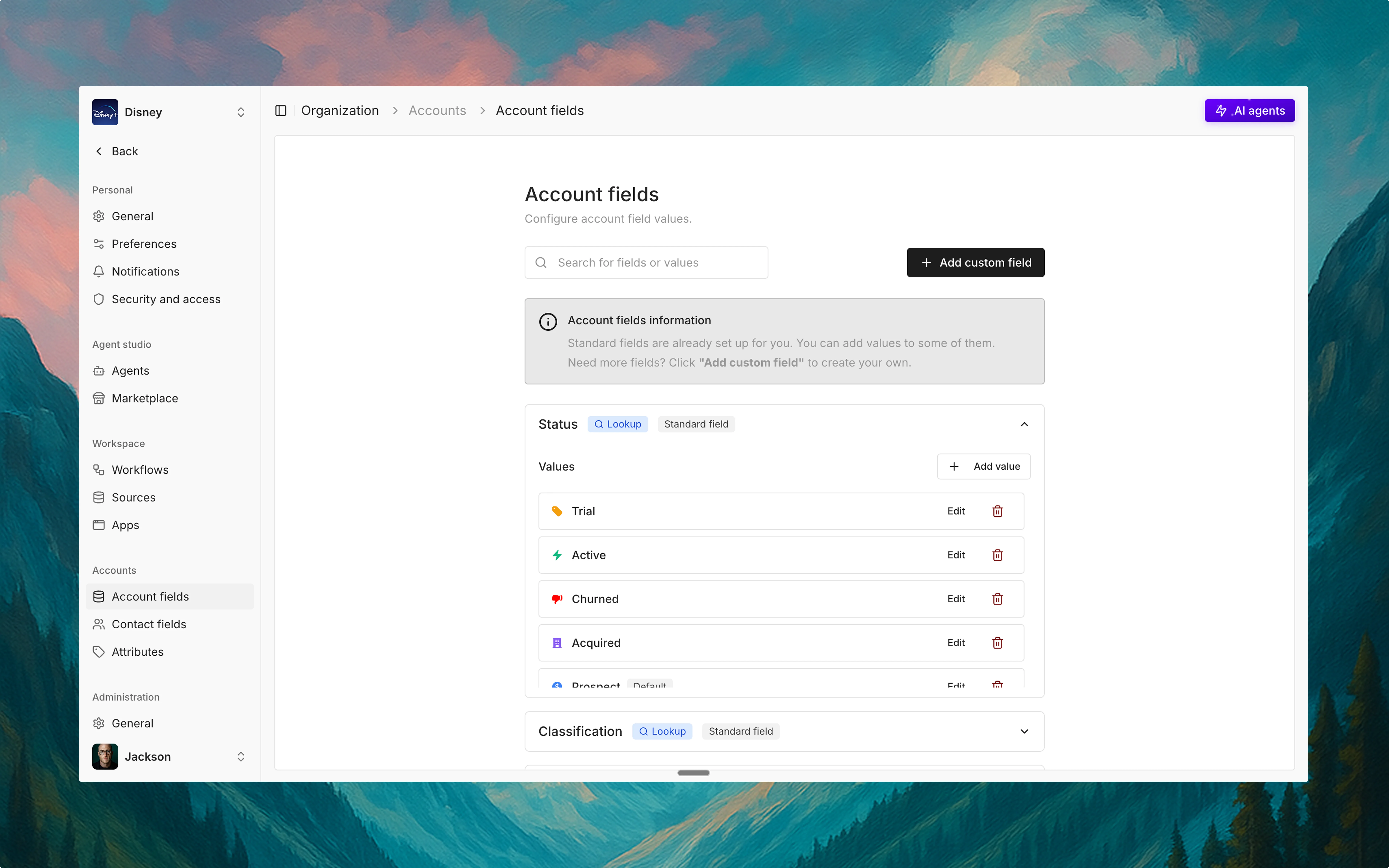The height and width of the screenshot is (868, 1389).
Task: Open Contact fields page
Action: click(x=170, y=624)
